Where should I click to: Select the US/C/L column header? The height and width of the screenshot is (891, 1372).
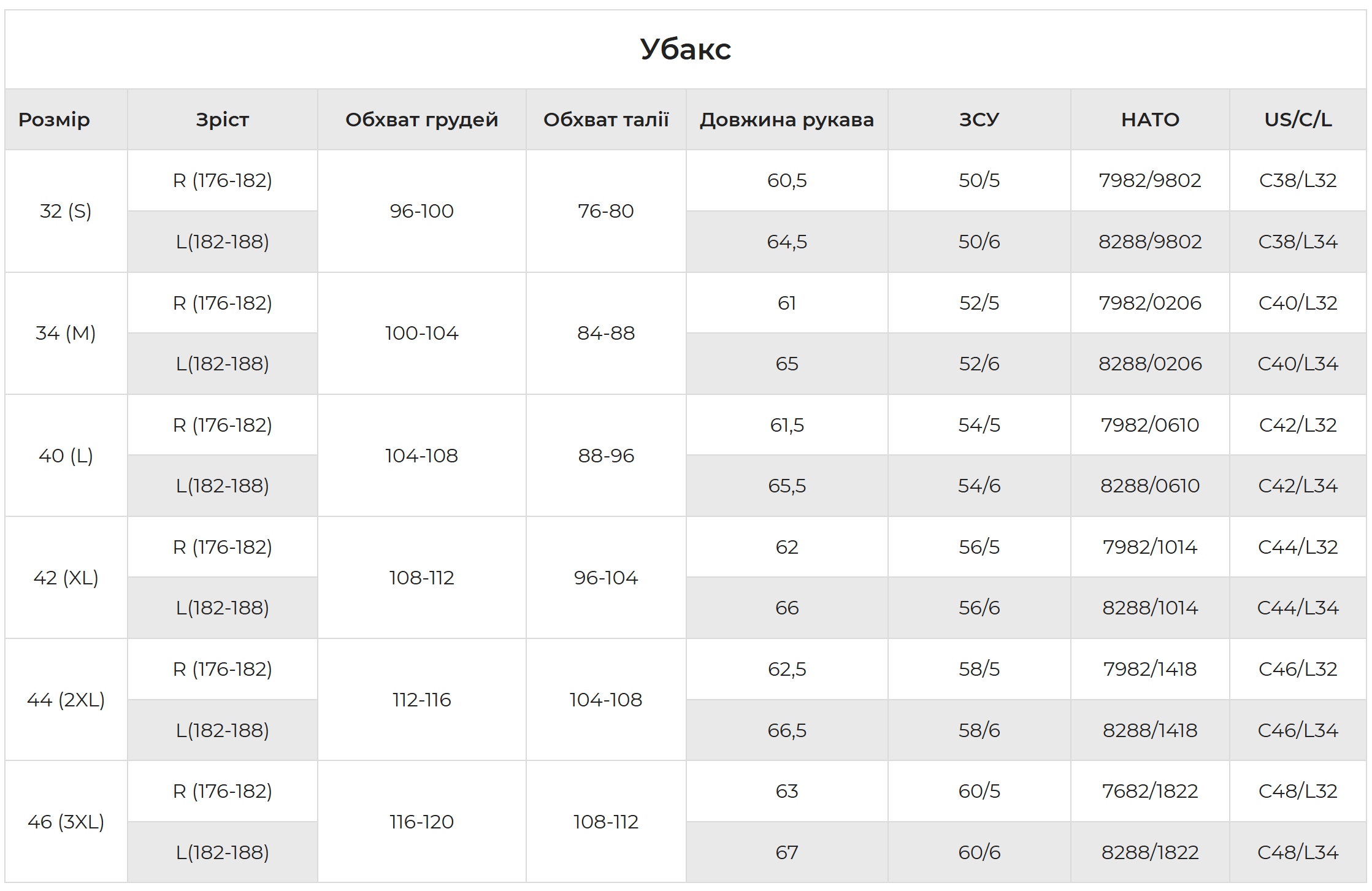point(1298,120)
